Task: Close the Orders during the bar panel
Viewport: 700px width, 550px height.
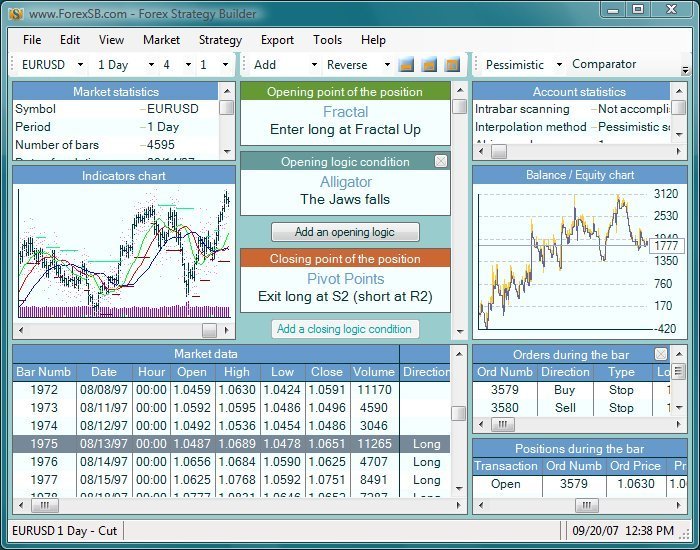Action: 661,354
